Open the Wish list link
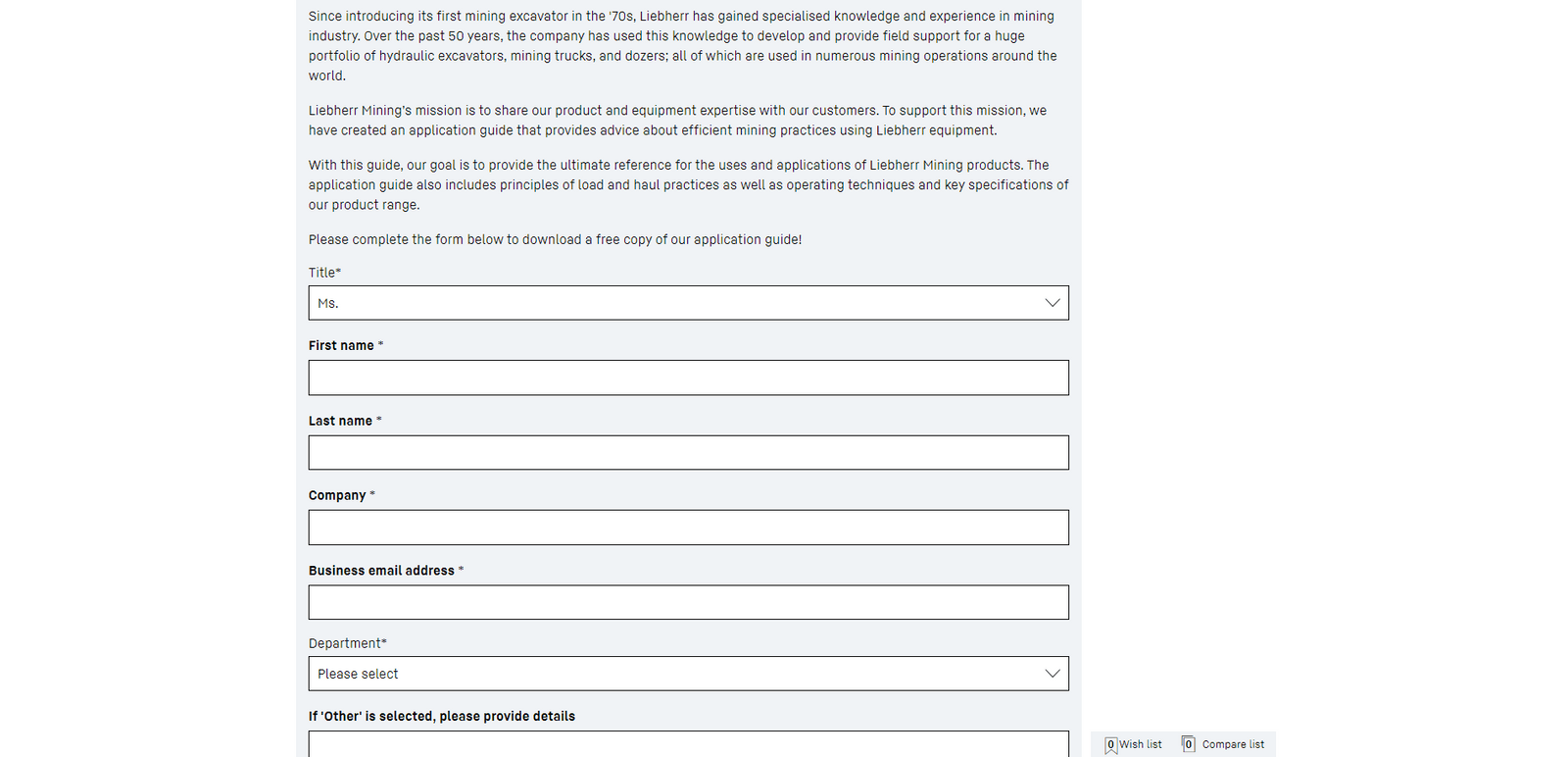This screenshot has width=1568, height=757. click(x=1140, y=744)
